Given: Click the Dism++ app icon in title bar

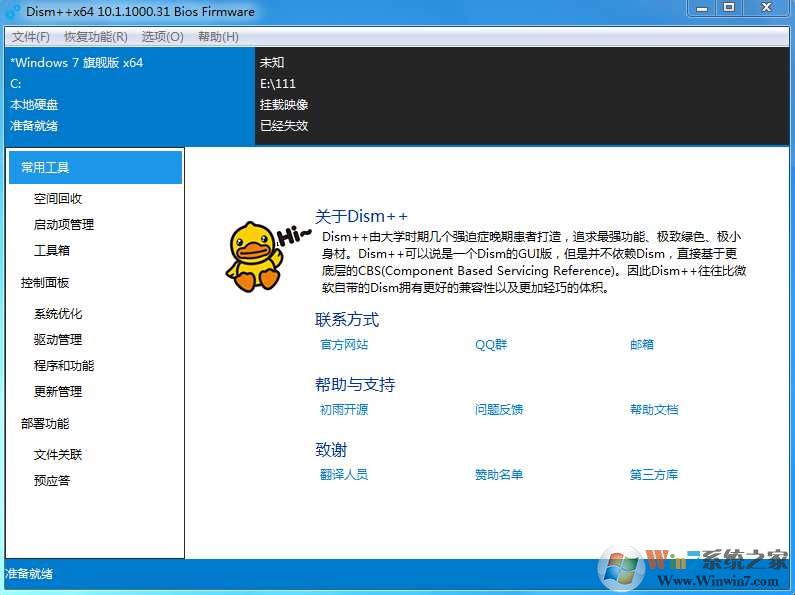Looking at the screenshot, I should (x=13, y=12).
